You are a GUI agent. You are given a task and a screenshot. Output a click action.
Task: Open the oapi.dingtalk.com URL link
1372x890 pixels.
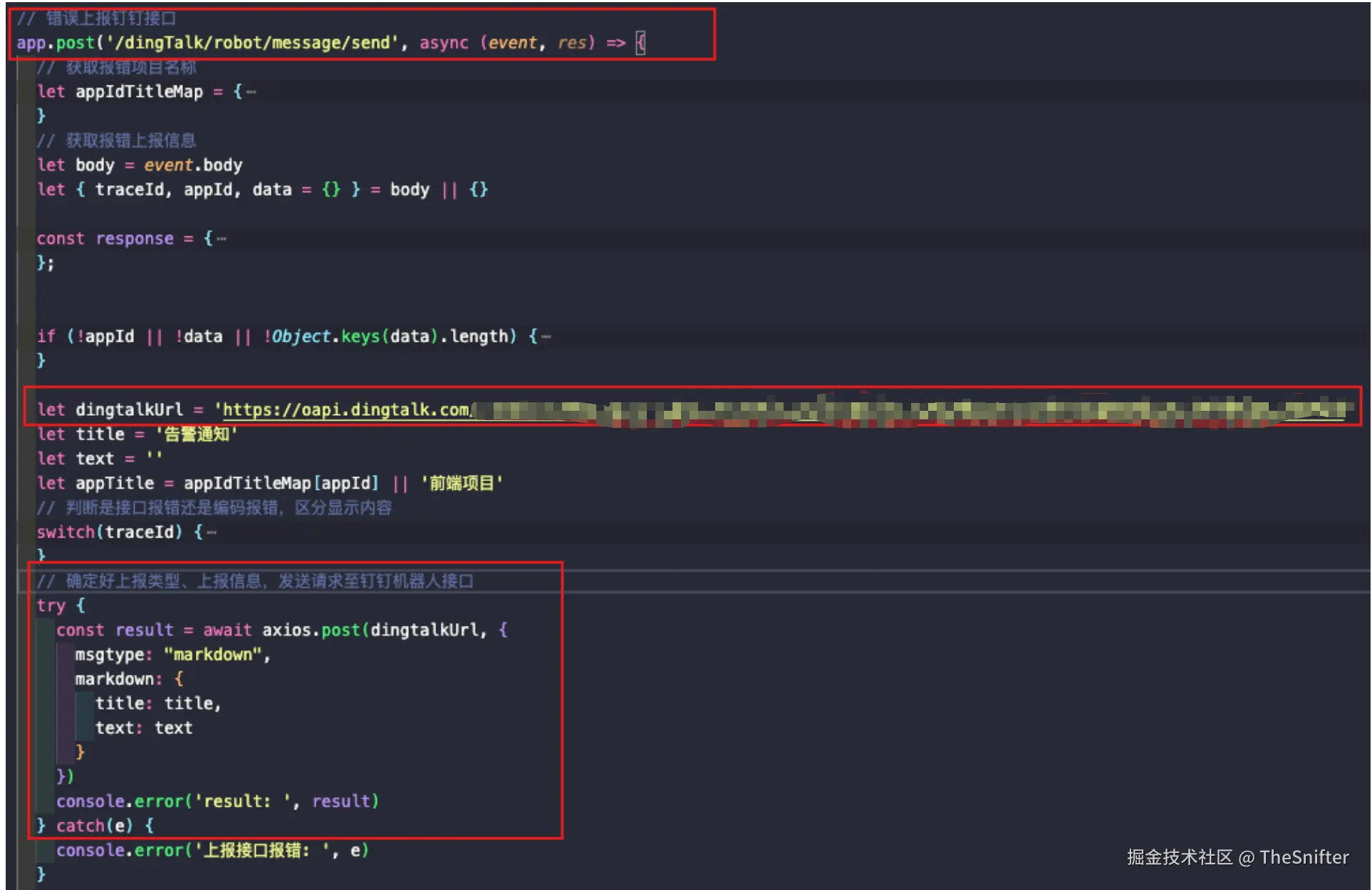(x=346, y=410)
